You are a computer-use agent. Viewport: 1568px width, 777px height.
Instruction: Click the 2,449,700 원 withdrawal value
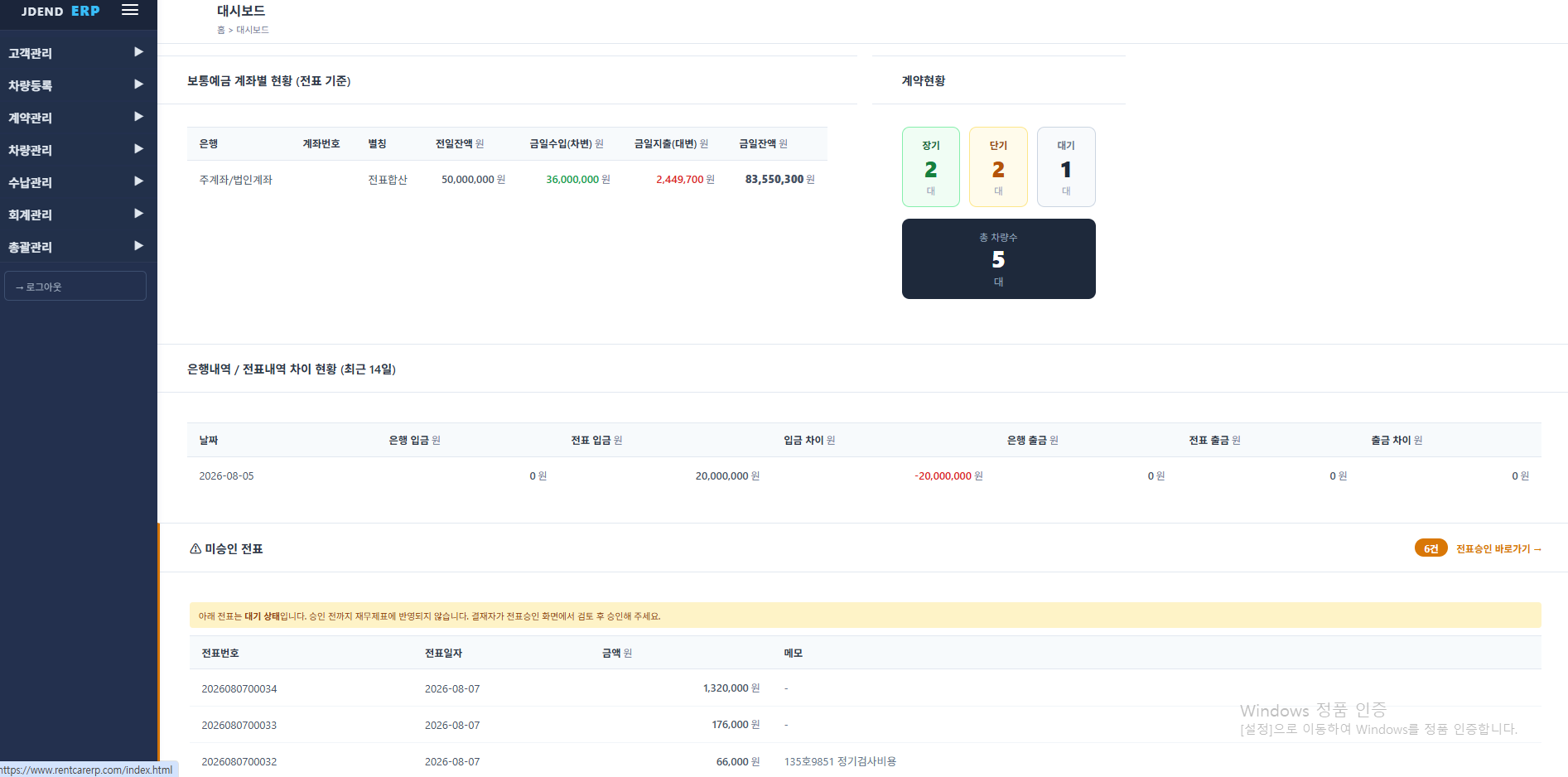click(685, 180)
